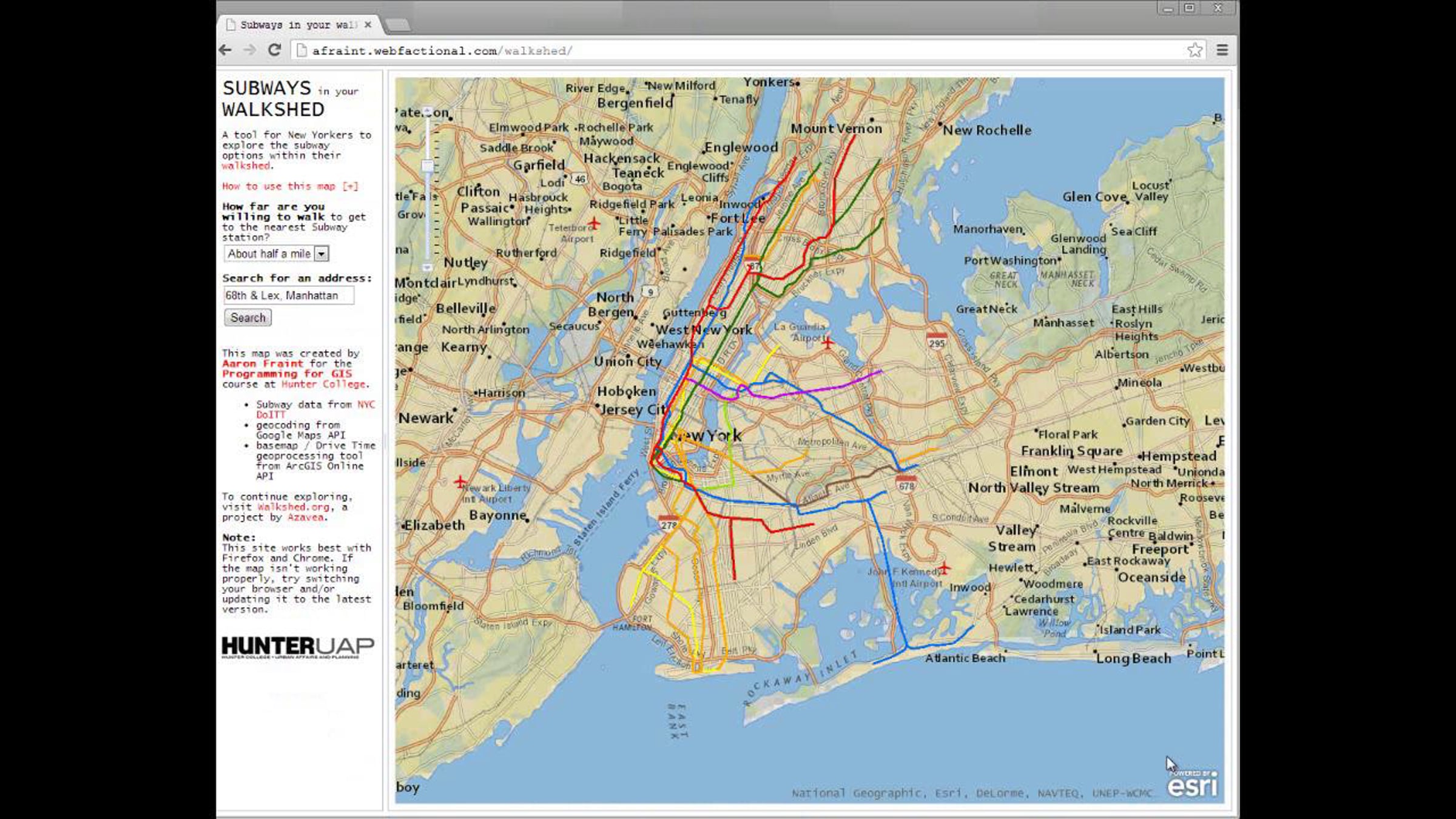
Task: Reload the walkshed page
Action: (x=275, y=50)
